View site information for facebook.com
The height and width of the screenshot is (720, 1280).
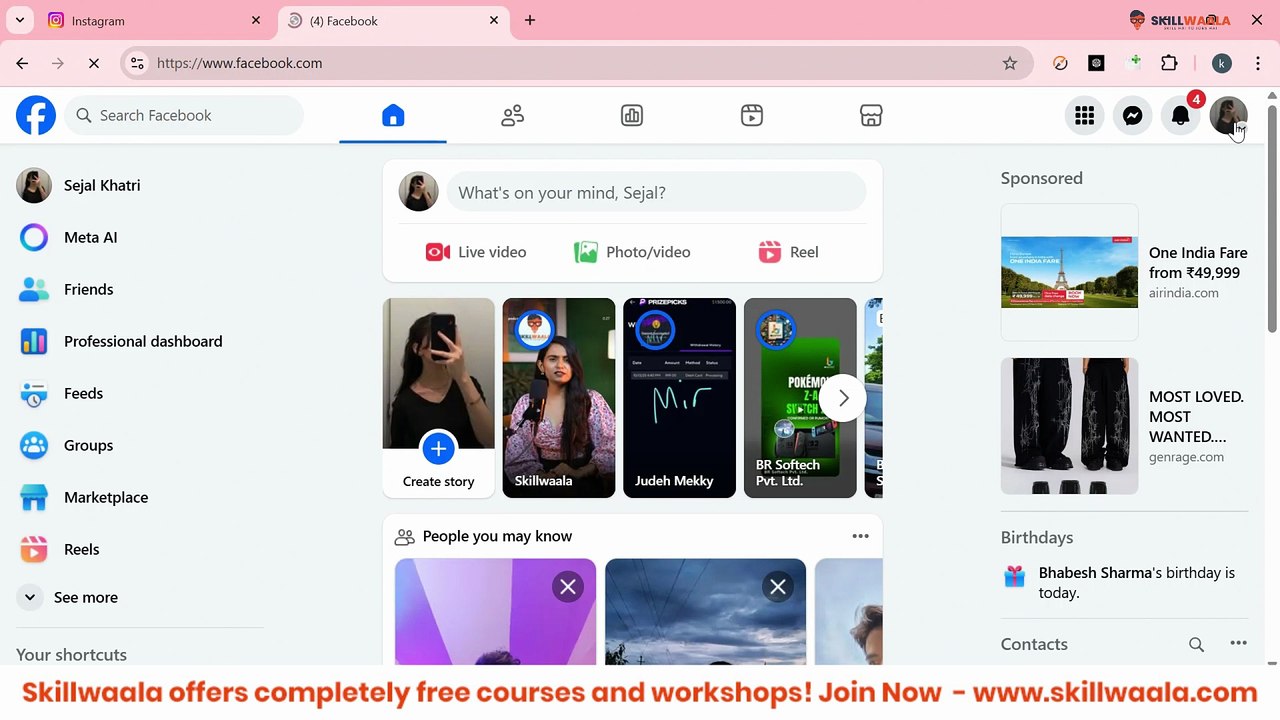(x=137, y=63)
